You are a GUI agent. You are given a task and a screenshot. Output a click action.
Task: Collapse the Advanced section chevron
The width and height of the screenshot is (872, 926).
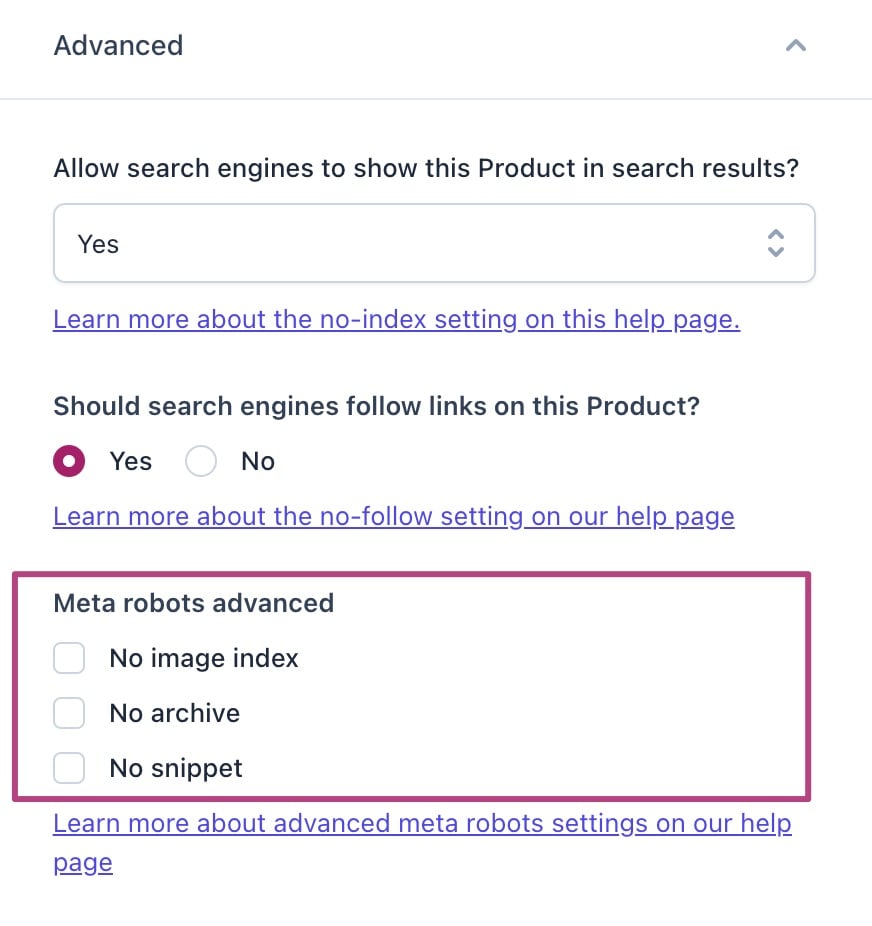click(x=795, y=46)
